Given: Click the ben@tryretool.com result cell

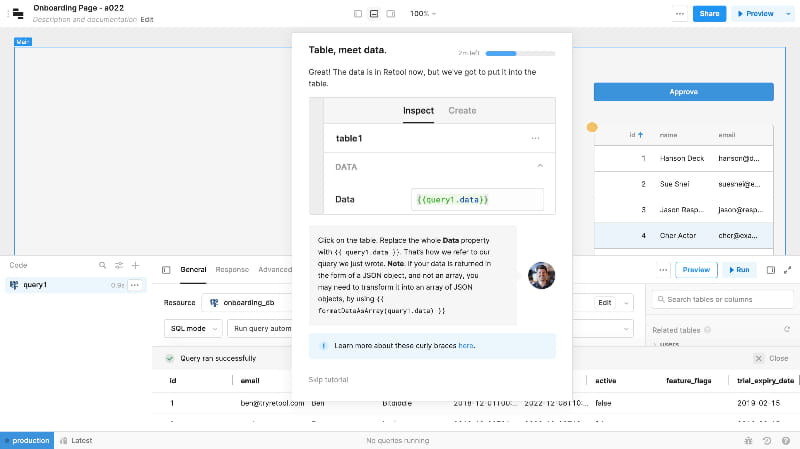Looking at the screenshot, I should click(x=272, y=403).
